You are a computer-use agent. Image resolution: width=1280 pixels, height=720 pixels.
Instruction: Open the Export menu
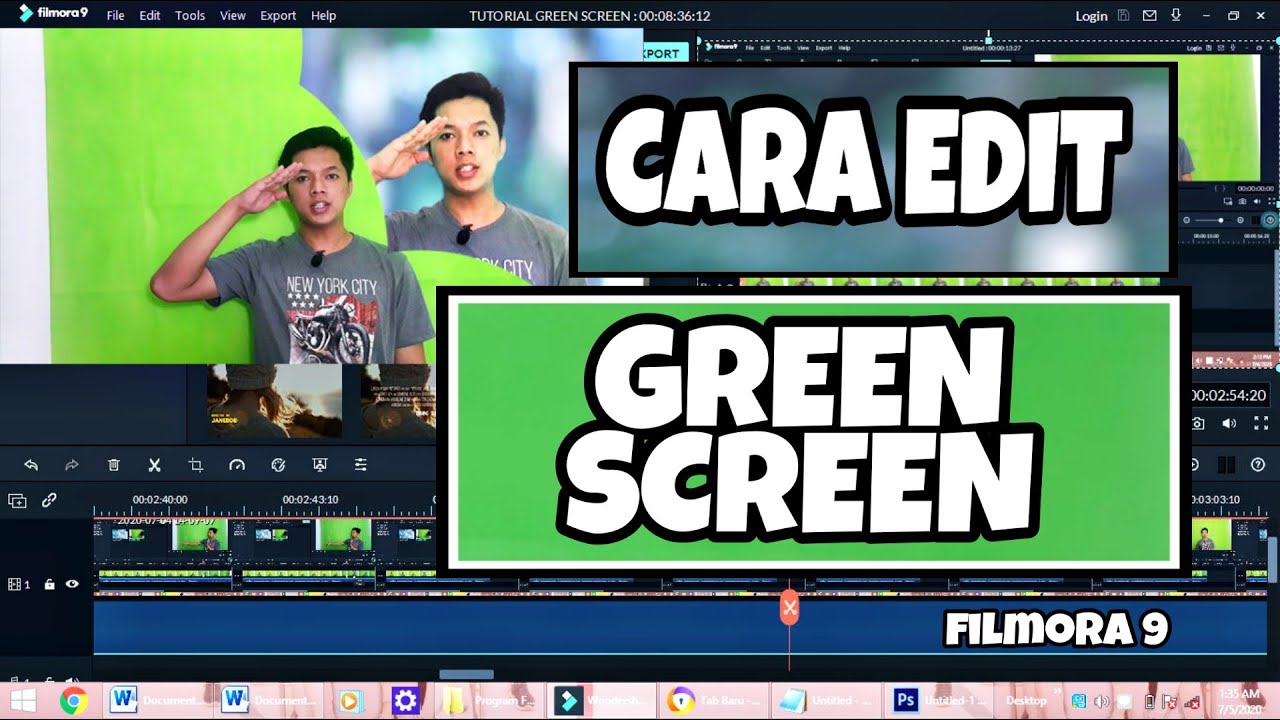click(x=278, y=16)
